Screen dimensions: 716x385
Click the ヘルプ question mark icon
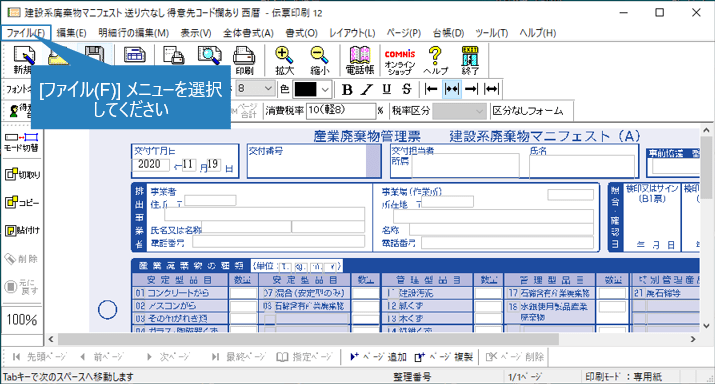tap(435, 60)
